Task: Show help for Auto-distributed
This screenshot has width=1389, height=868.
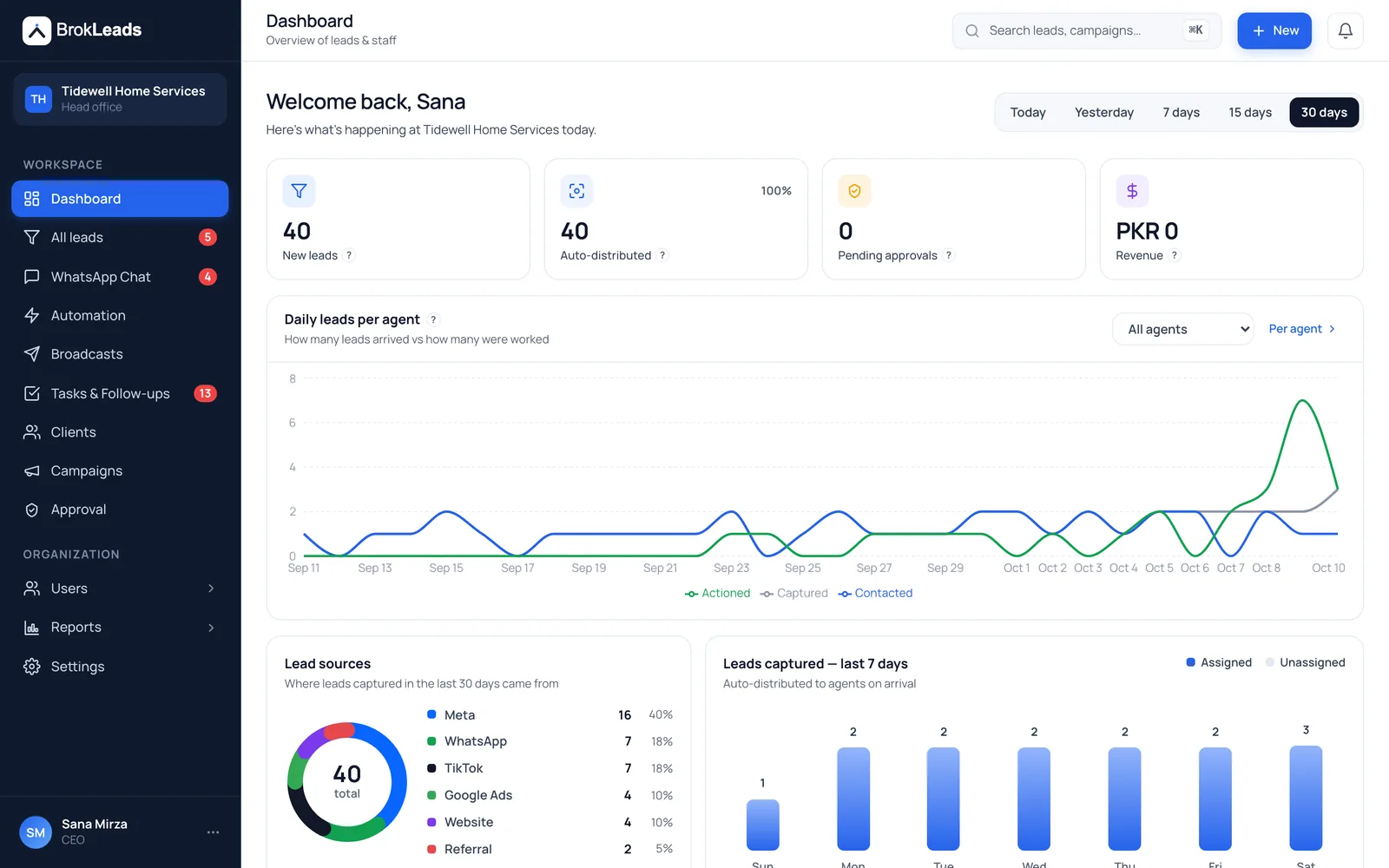Action: (662, 255)
